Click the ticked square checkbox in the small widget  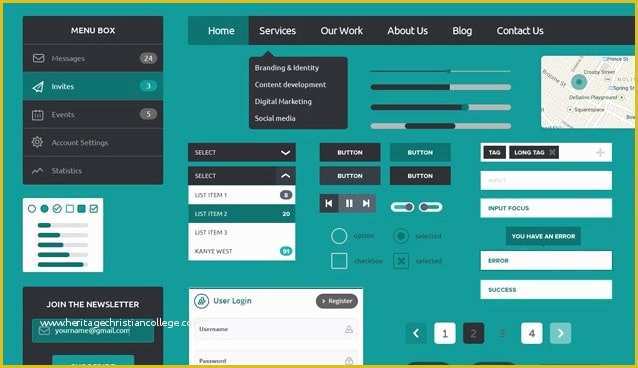pyautogui.click(x=94, y=209)
